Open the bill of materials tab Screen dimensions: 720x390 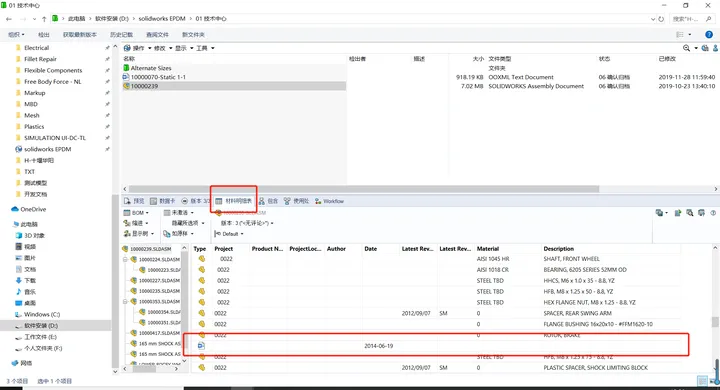pyautogui.click(x=234, y=201)
